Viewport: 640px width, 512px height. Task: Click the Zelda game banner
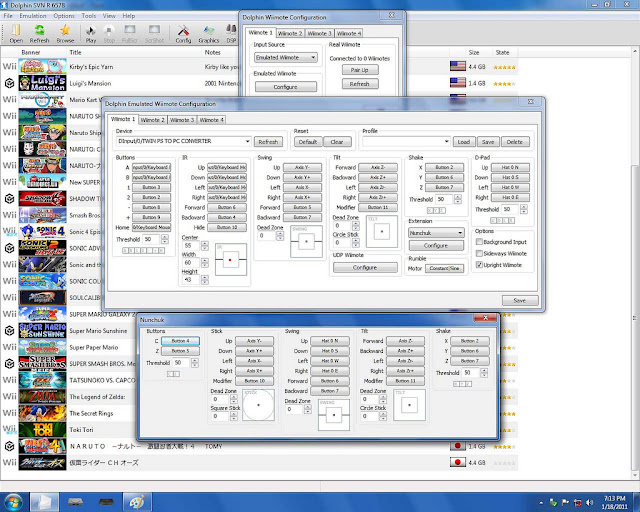coord(42,396)
